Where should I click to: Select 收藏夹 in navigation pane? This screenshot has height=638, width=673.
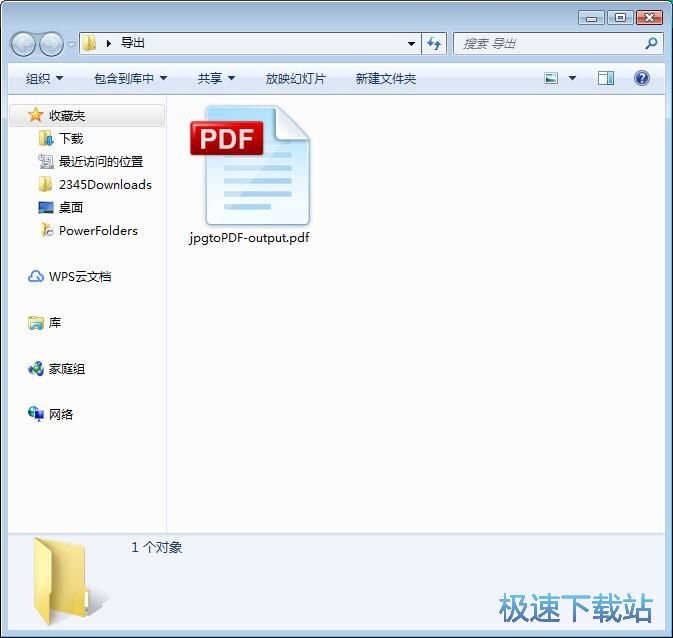[x=87, y=115]
